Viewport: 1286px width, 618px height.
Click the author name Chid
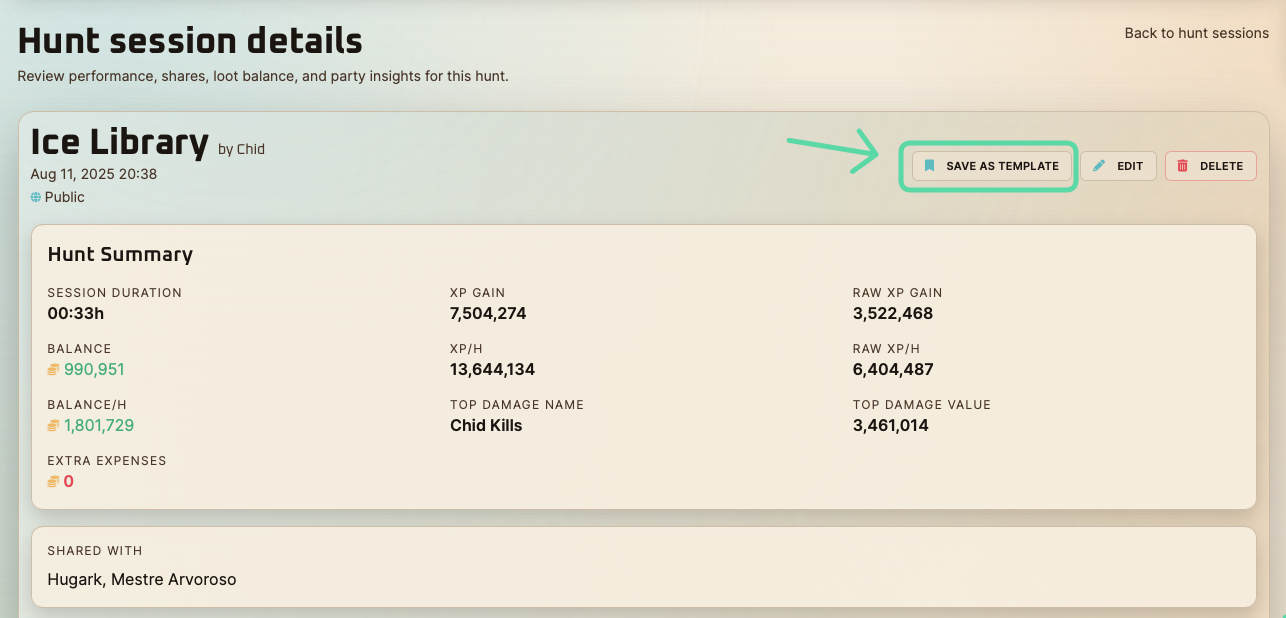(250, 150)
